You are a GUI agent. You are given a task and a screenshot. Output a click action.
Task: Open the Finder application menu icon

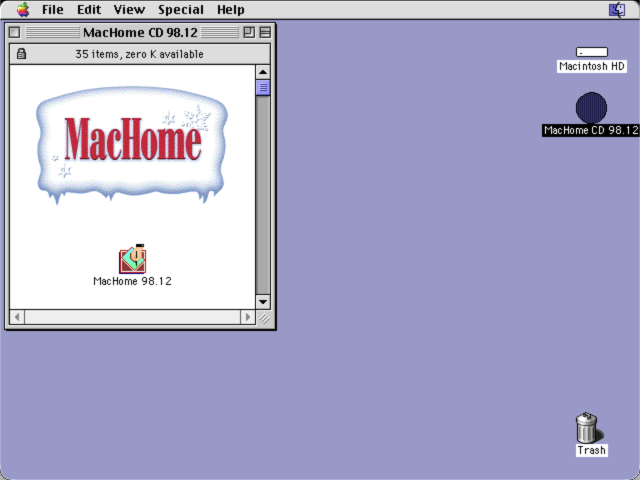click(617, 9)
